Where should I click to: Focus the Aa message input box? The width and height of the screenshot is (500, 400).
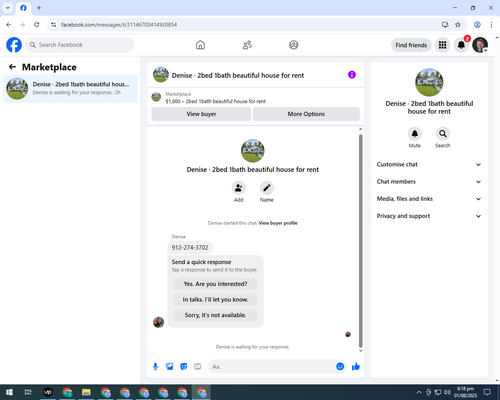pyautogui.click(x=272, y=367)
